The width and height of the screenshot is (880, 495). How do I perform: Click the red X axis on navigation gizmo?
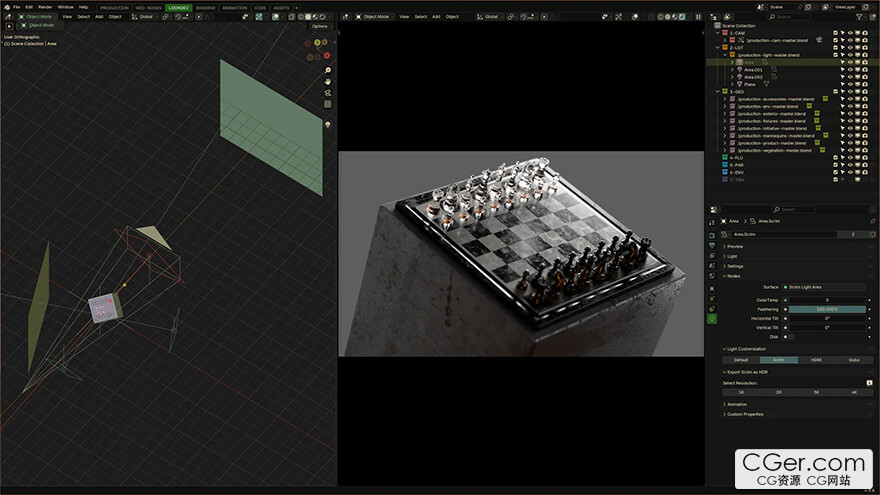(327, 56)
